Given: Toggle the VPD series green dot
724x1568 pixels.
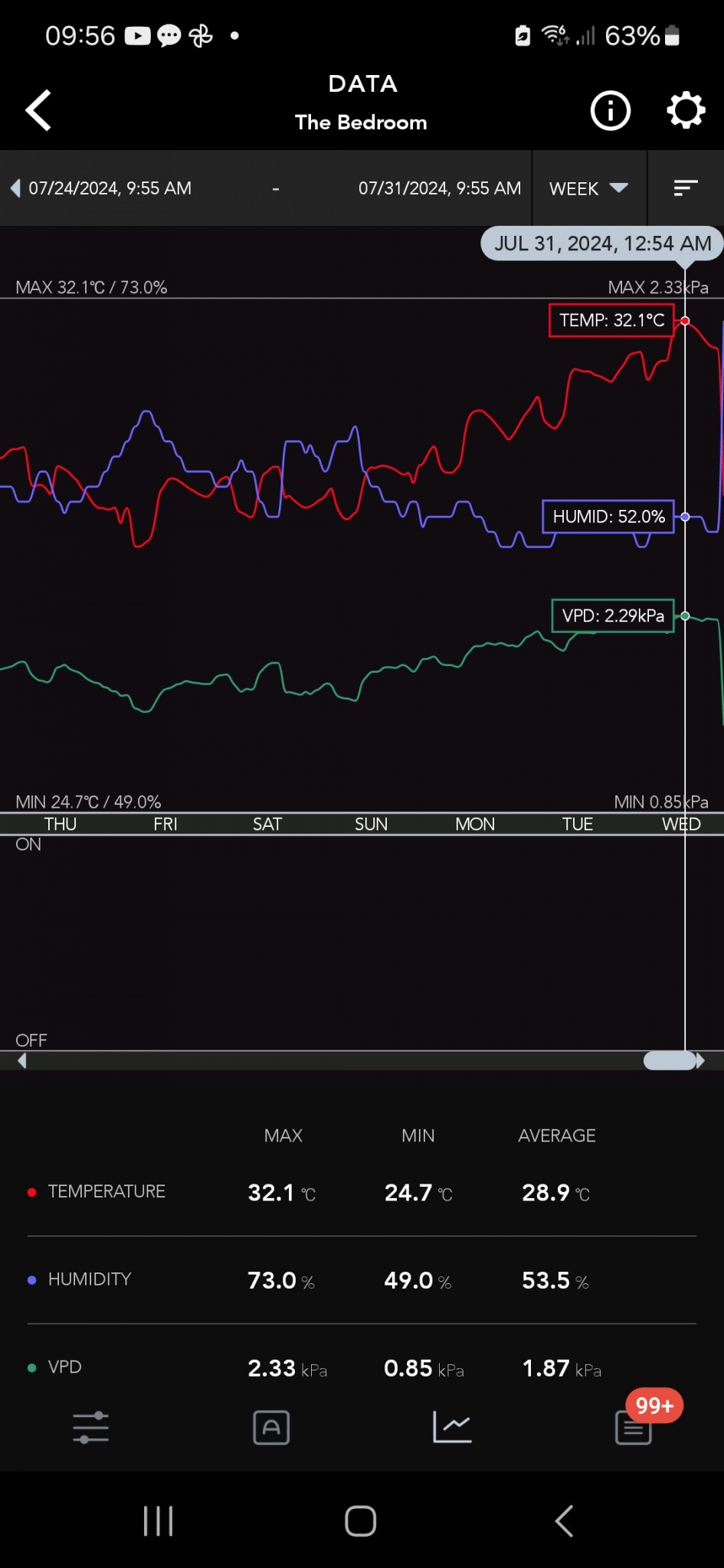Looking at the screenshot, I should pos(32,1367).
